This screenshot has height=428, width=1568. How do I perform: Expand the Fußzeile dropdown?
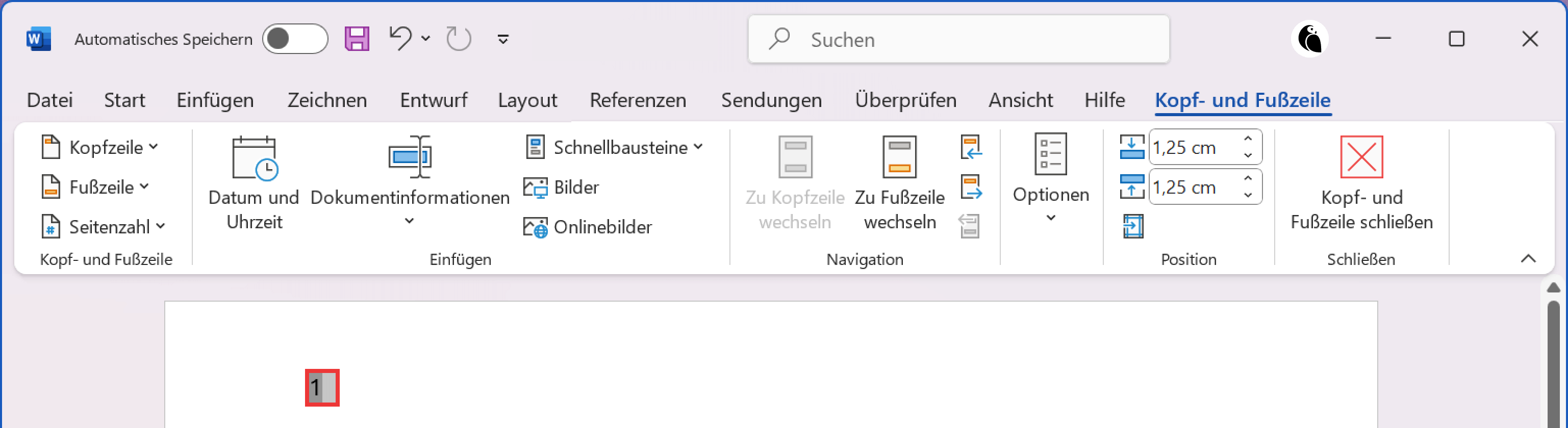pyautogui.click(x=95, y=186)
